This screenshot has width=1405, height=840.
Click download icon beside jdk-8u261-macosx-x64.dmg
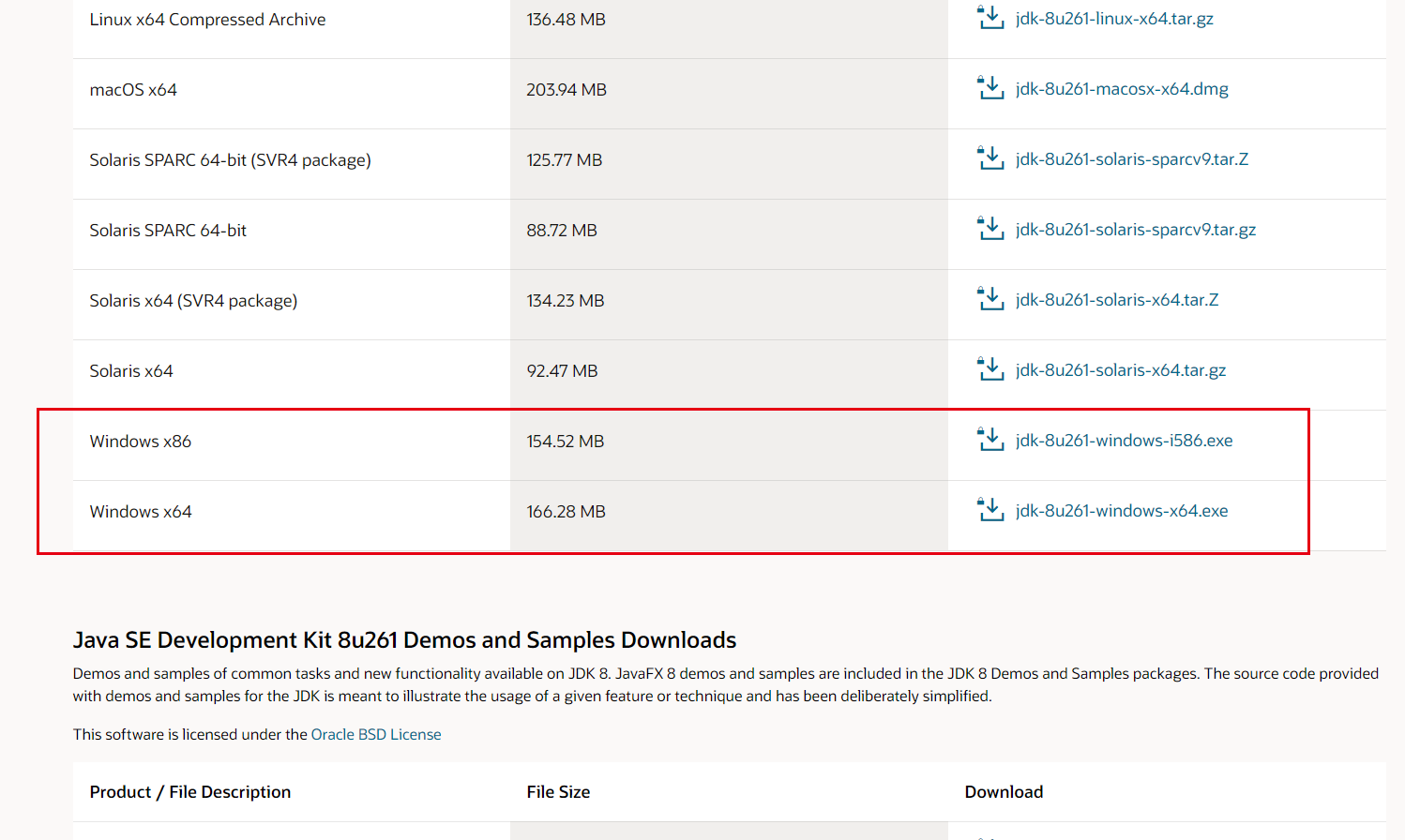point(990,88)
